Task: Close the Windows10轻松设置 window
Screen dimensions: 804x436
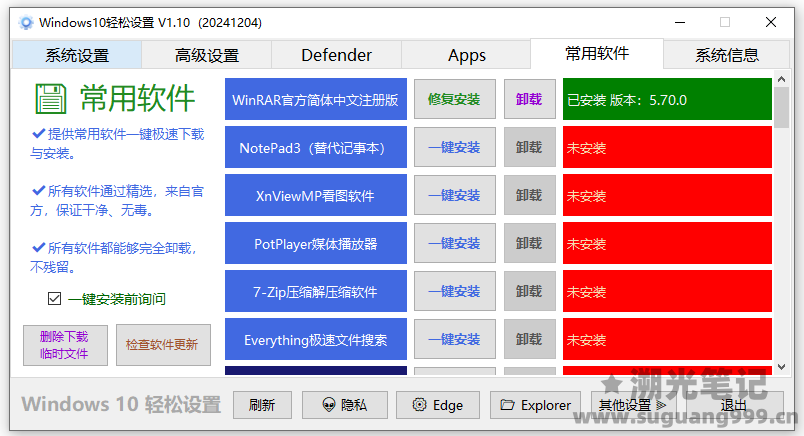Action: pos(771,23)
